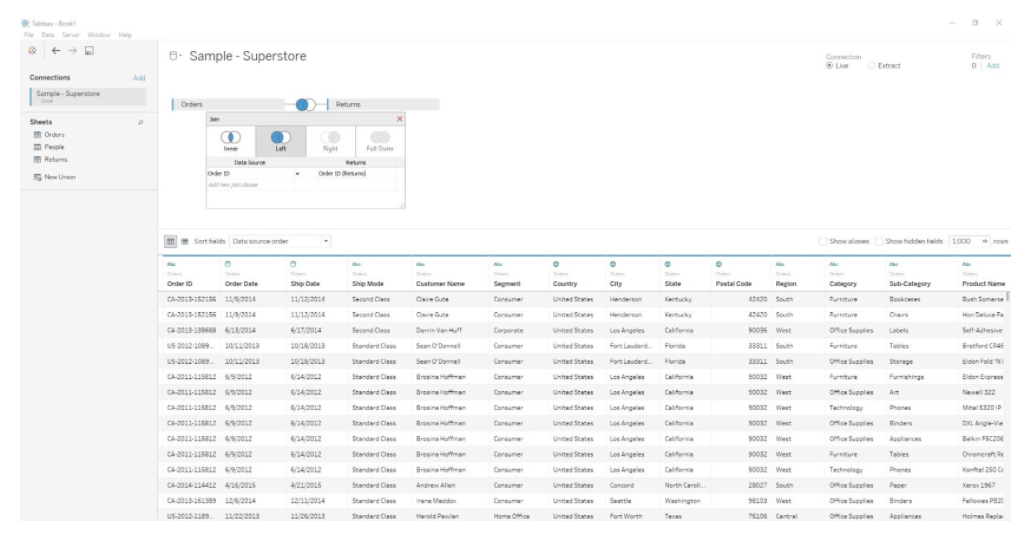Image resolution: width=1024 pixels, height=541 pixels.
Task: Select the People sheet table icon
Action: (x=37, y=147)
